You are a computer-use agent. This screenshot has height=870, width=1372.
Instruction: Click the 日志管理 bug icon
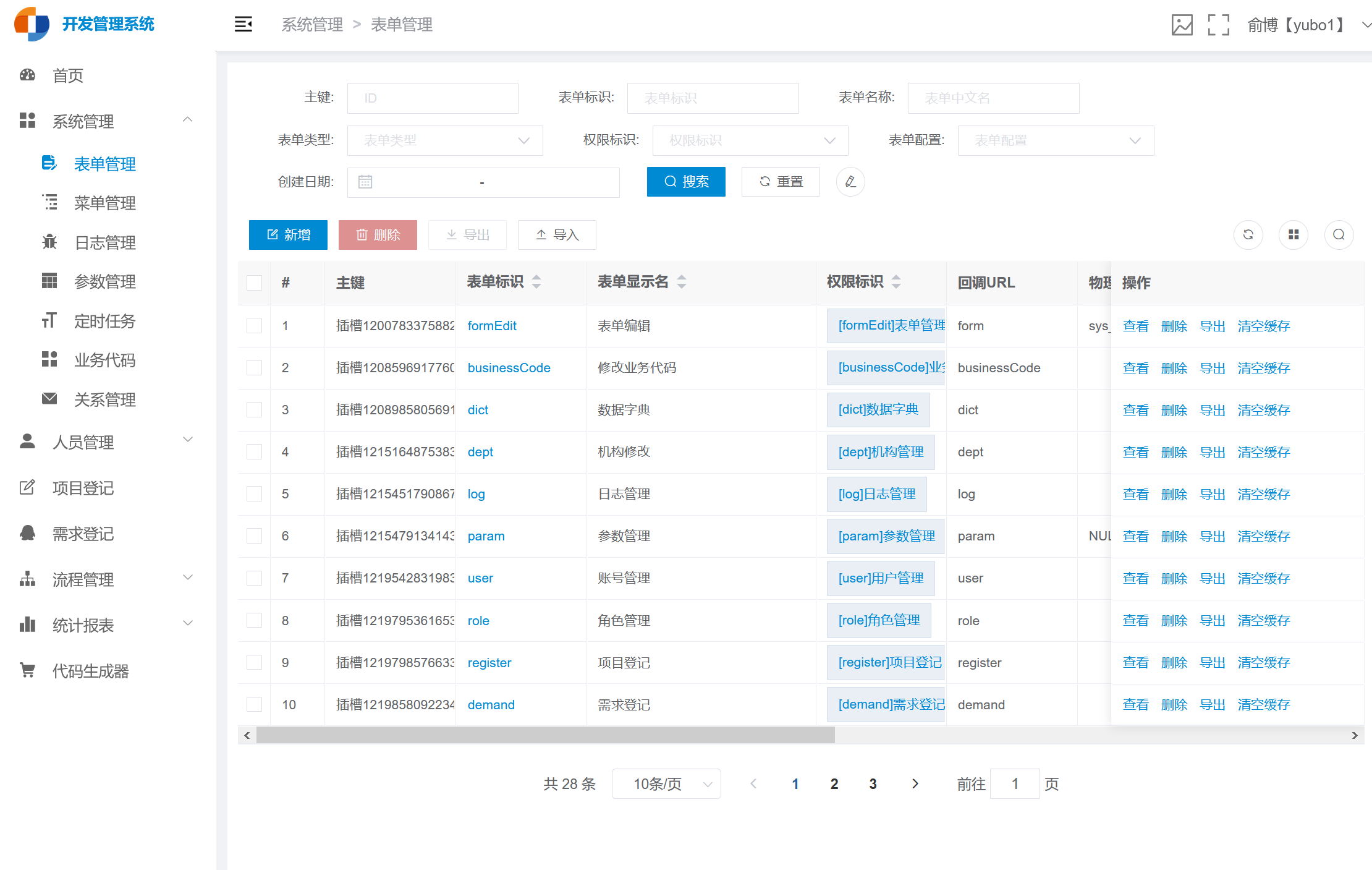click(49, 242)
